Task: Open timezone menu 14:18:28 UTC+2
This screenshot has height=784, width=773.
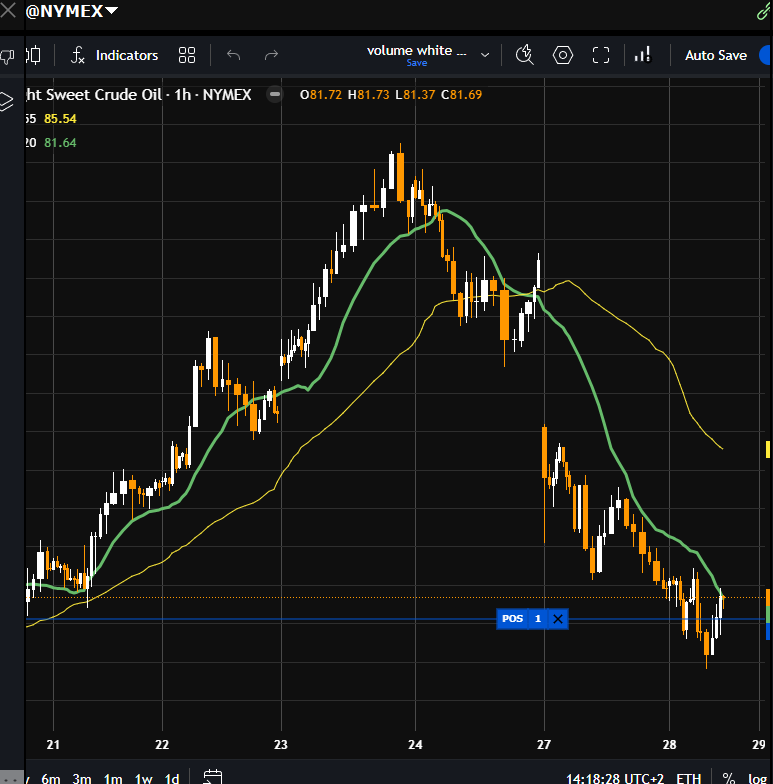Action: pyautogui.click(x=615, y=778)
